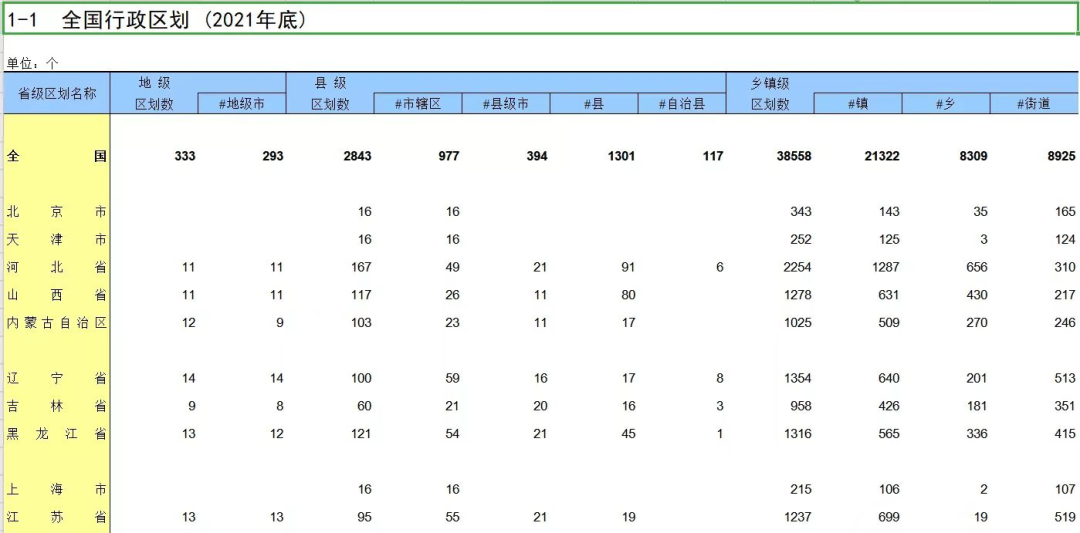Click the "上海市" row label
This screenshot has height=533, width=1080.
57,490
